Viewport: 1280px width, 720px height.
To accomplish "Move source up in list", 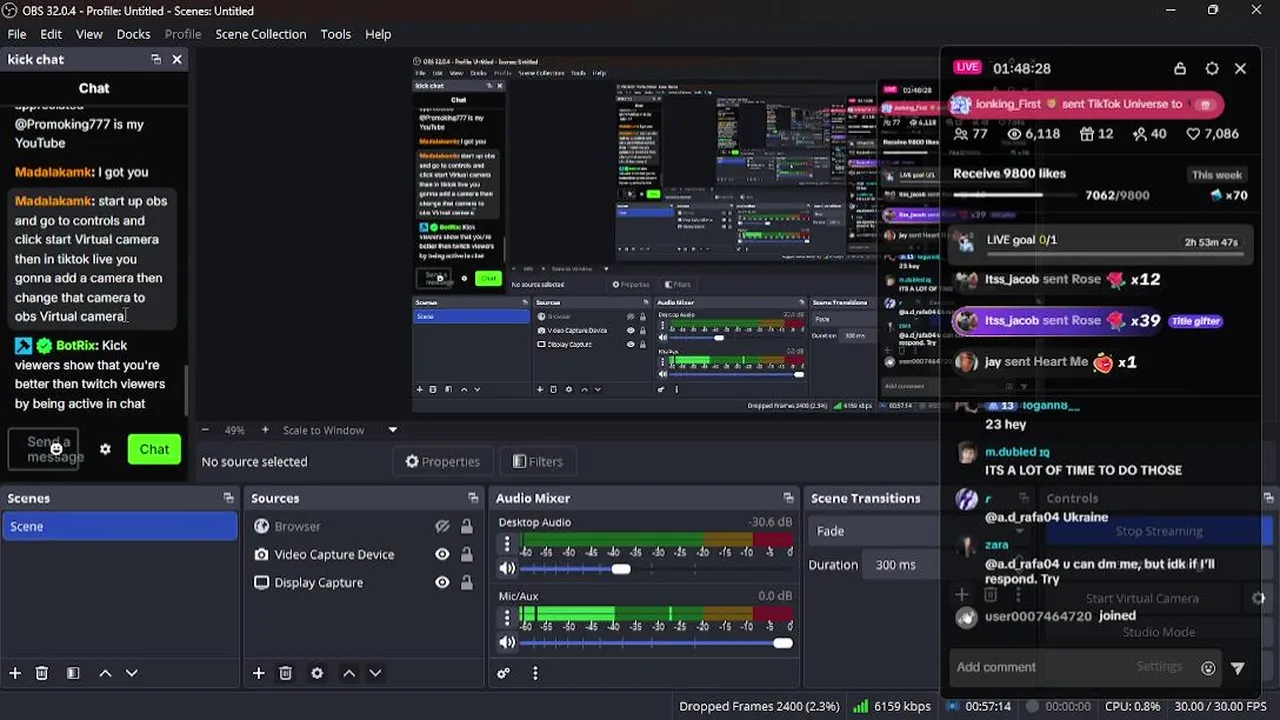I will point(349,673).
